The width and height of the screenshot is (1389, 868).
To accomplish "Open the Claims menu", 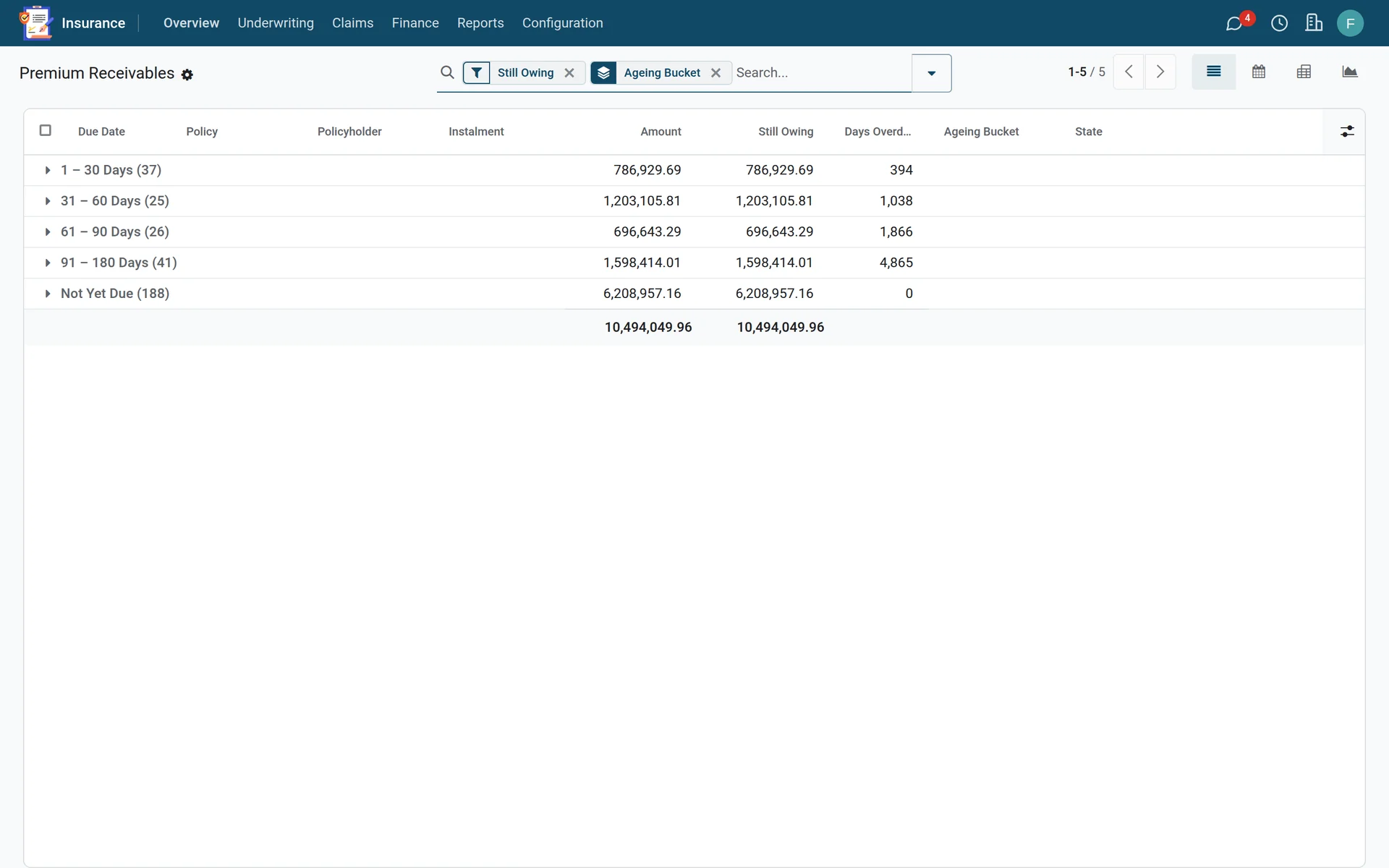I will click(x=353, y=23).
